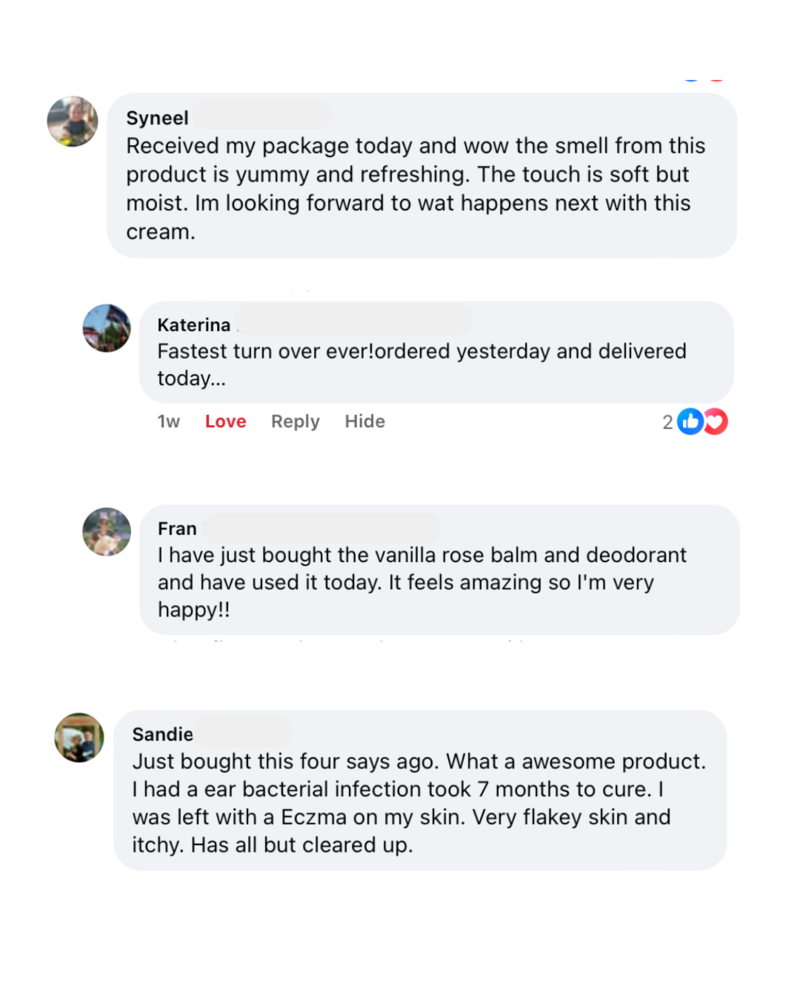Click the reaction count 2 on Katerina's comment
Screen dimensions: 800x1000
pos(667,421)
